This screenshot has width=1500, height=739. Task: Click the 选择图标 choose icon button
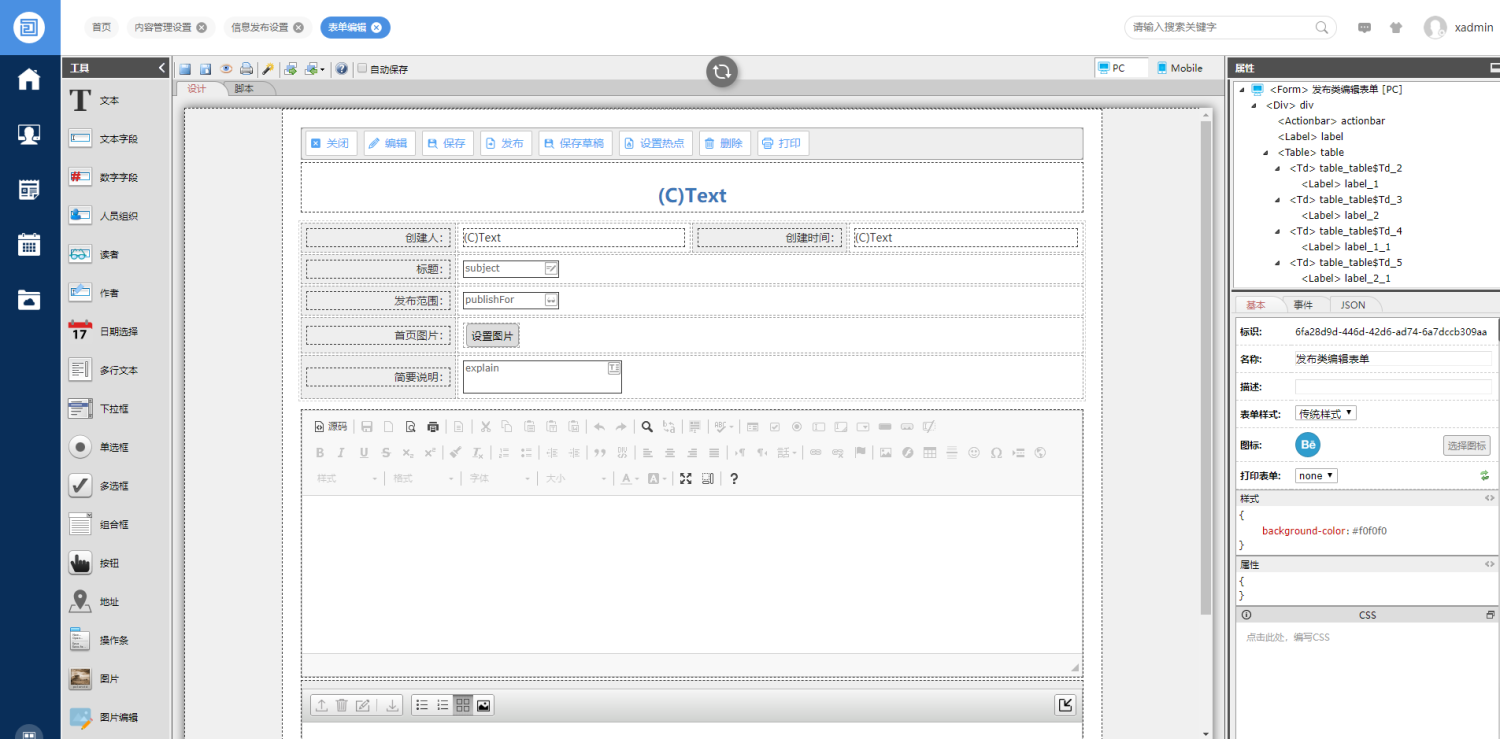pos(1466,446)
